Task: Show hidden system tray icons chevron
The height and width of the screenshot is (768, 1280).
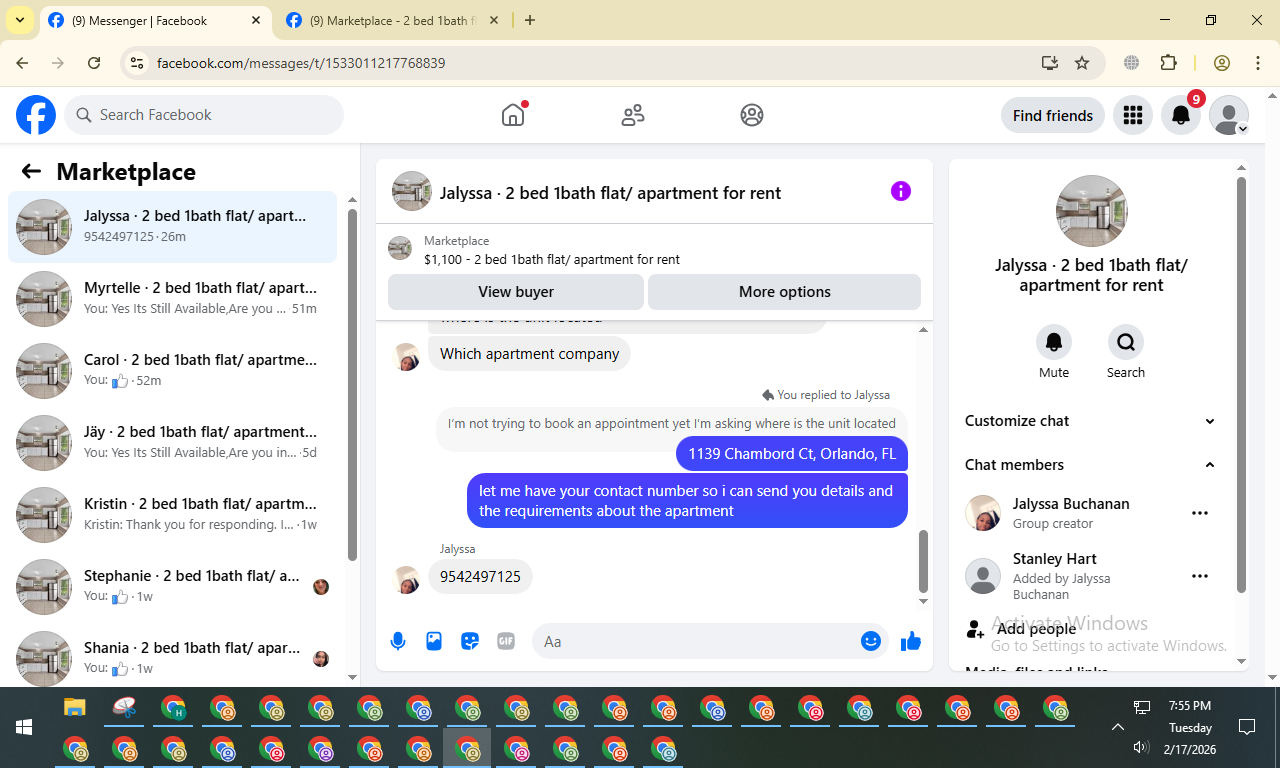Action: pos(1118,727)
